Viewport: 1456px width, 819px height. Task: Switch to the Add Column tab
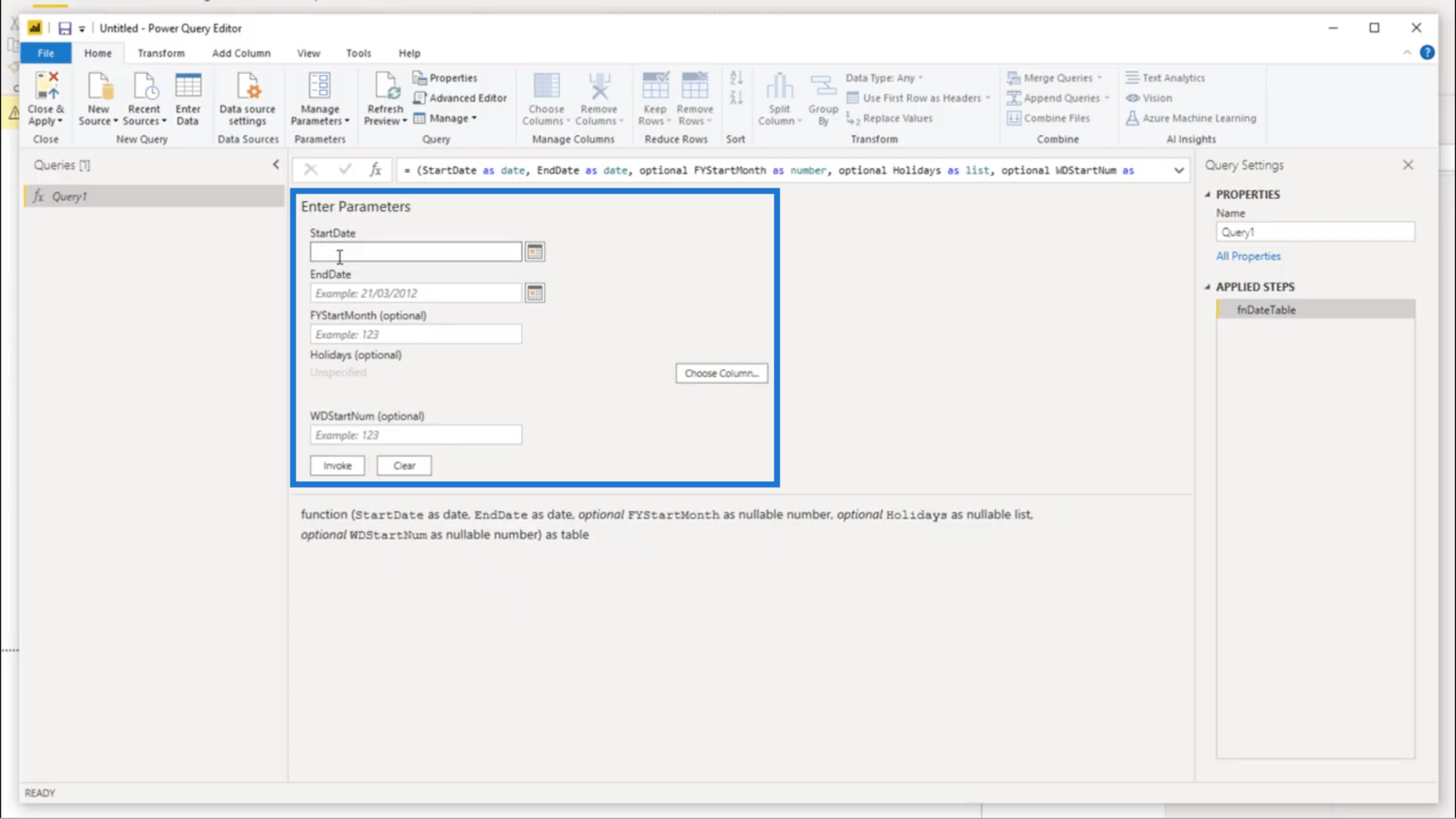click(241, 54)
